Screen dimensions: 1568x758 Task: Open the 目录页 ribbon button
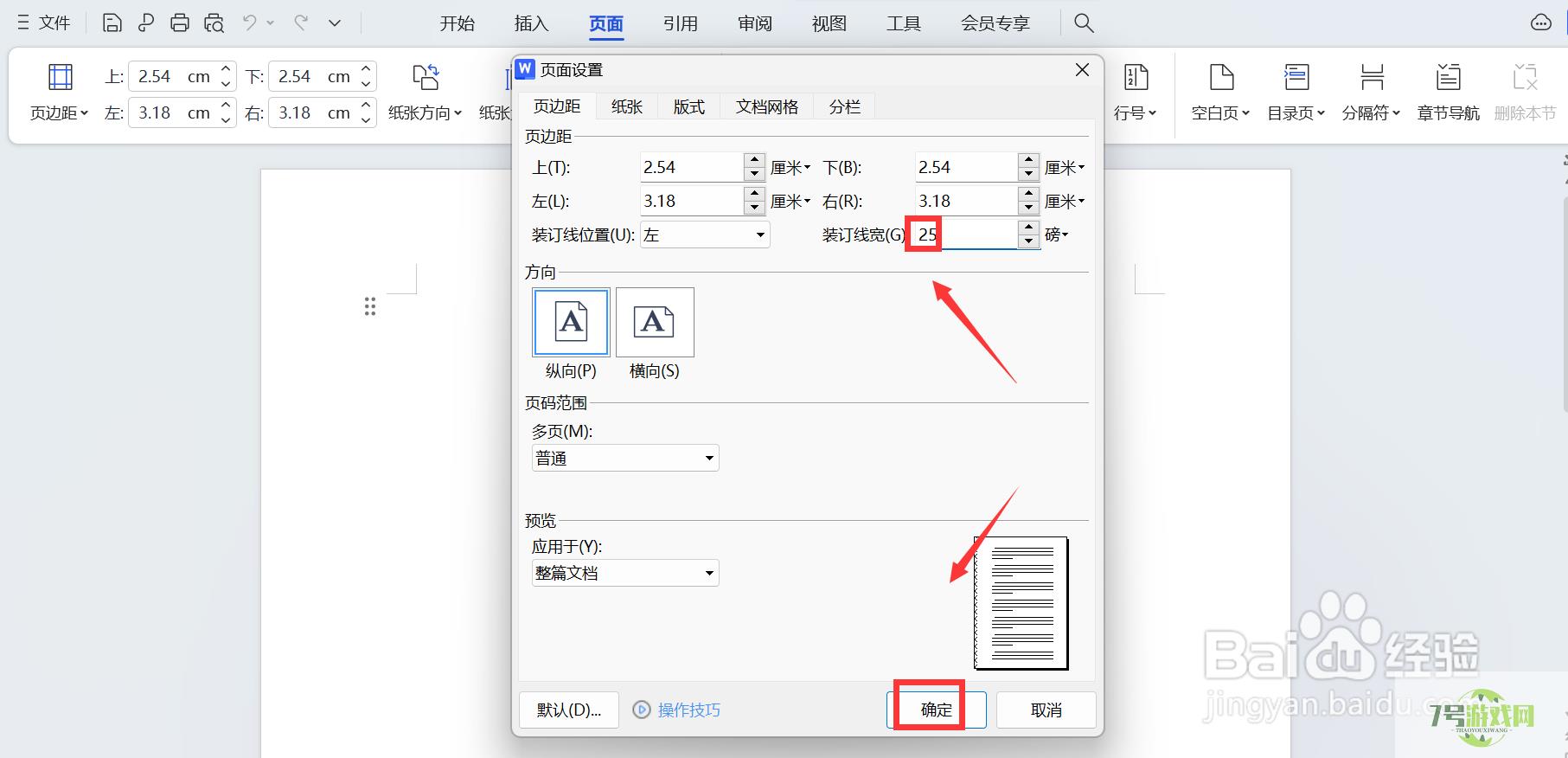coord(1296,93)
